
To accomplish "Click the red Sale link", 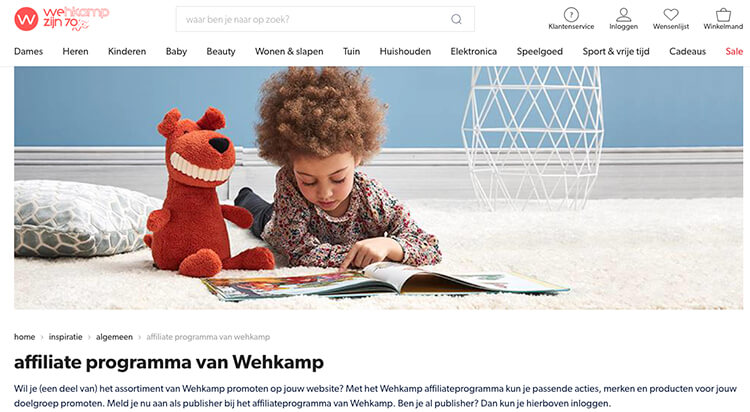I will click(x=734, y=51).
